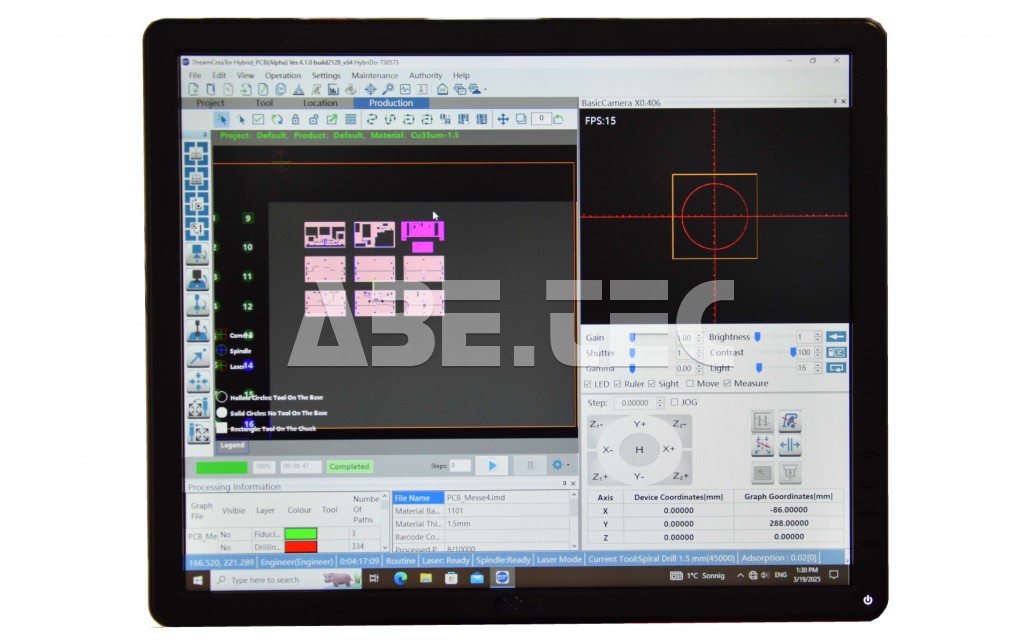Switch to the Location tab
The width and height of the screenshot is (1024, 642).
pos(320,103)
